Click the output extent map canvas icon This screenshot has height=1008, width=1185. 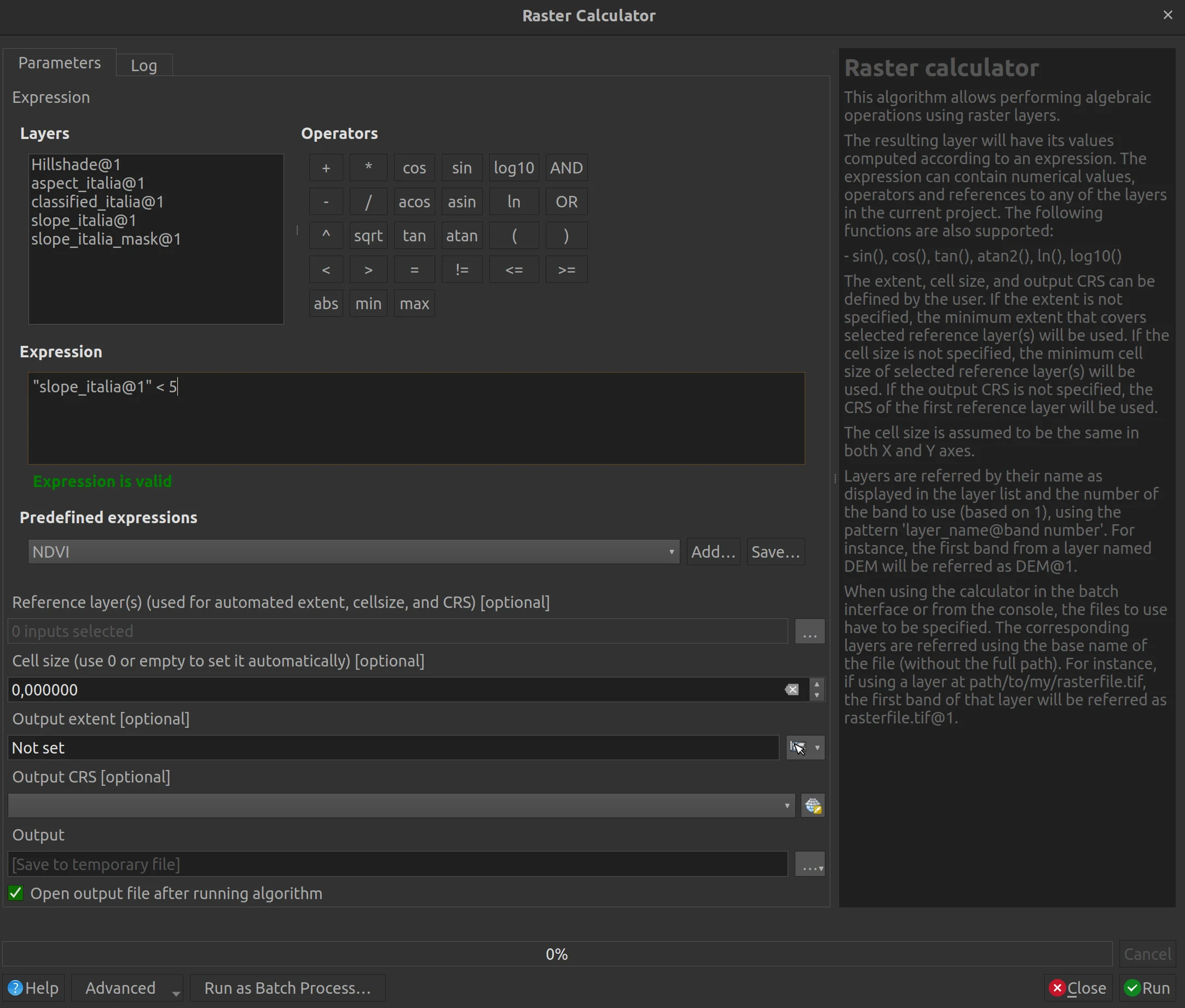pos(797,748)
